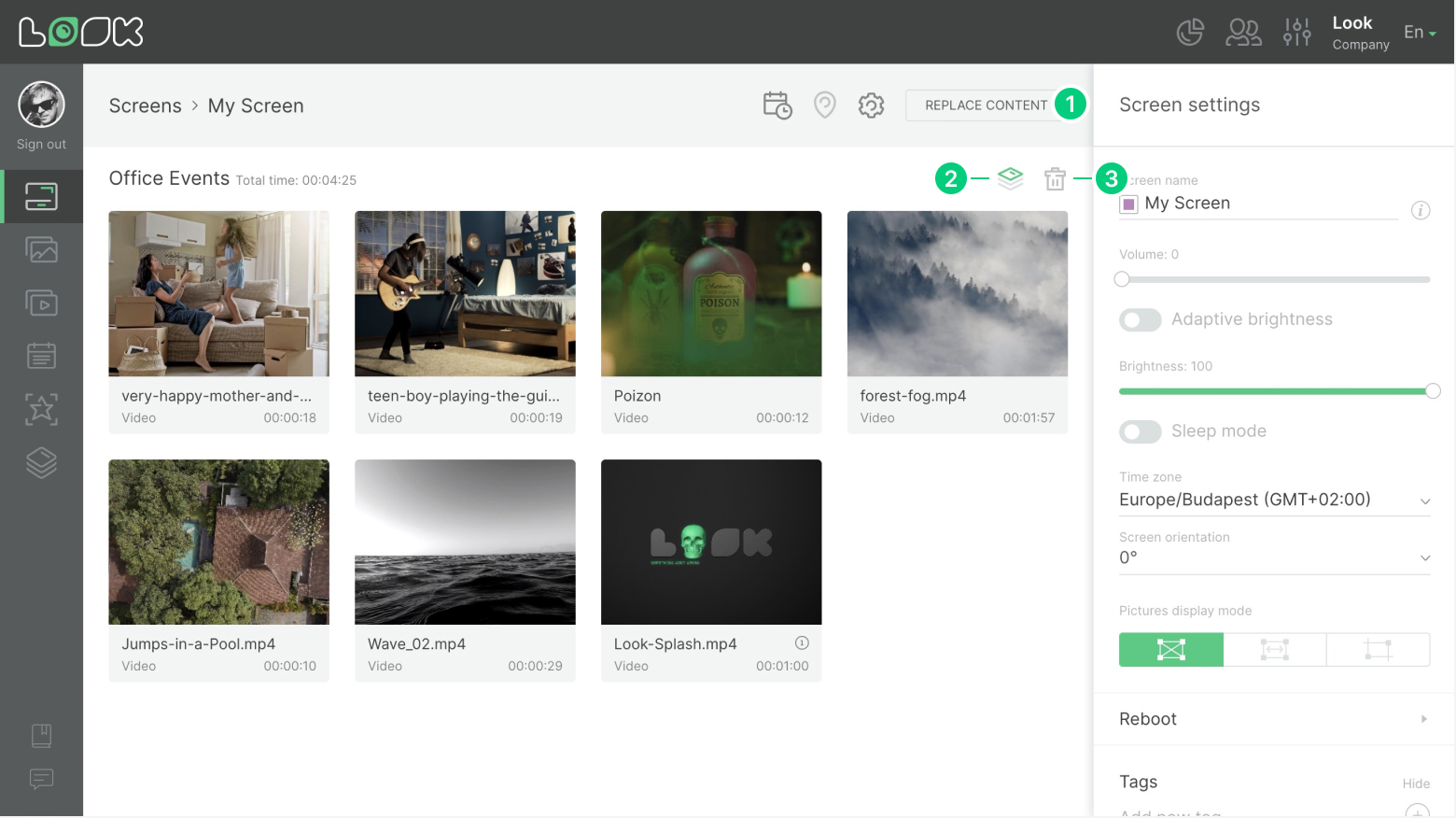Image resolution: width=1456 pixels, height=818 pixels.
Task: Delete playlist content with the trash icon
Action: pos(1055,178)
